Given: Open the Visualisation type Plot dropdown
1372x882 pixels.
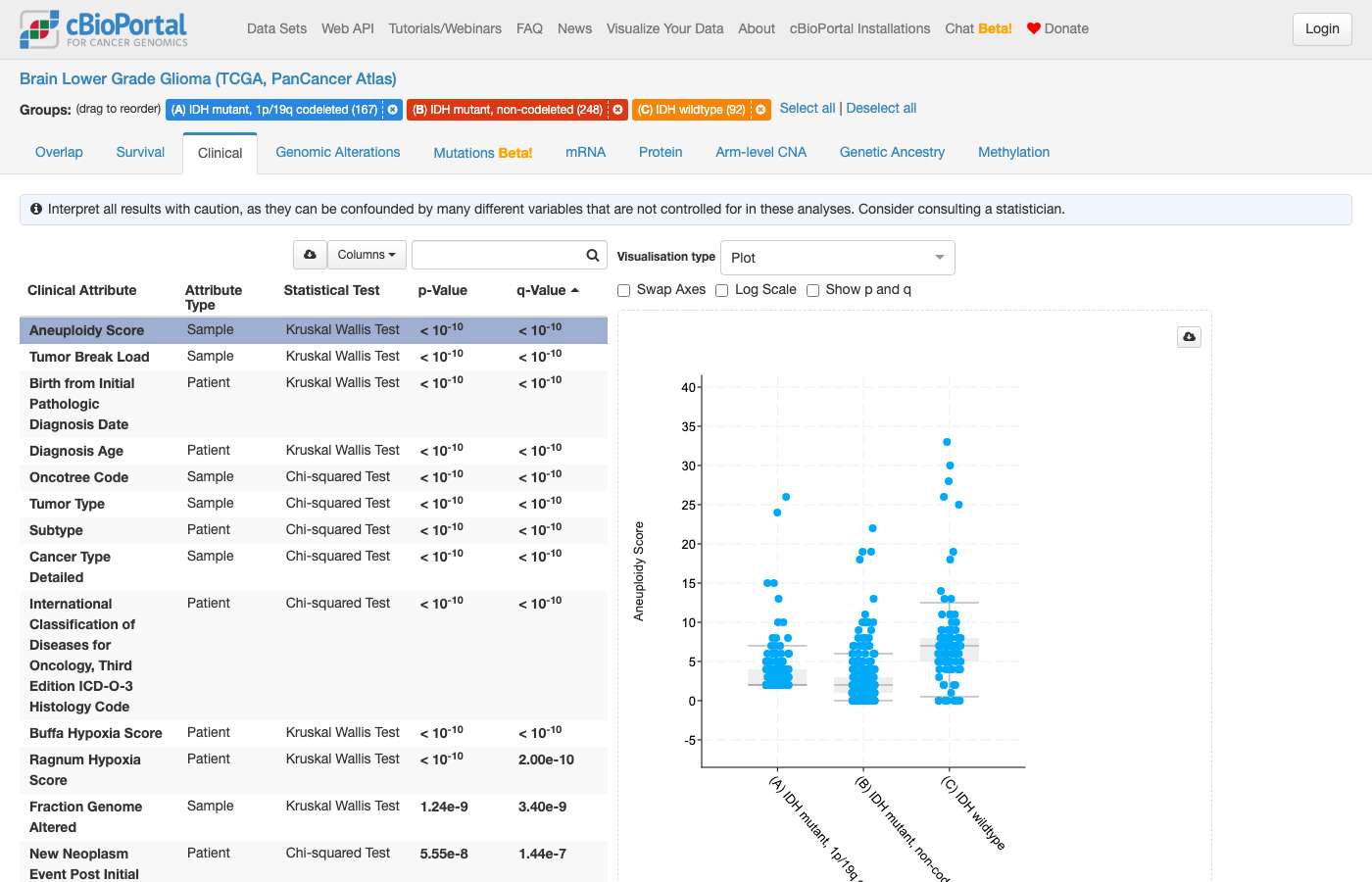Looking at the screenshot, I should click(838, 258).
